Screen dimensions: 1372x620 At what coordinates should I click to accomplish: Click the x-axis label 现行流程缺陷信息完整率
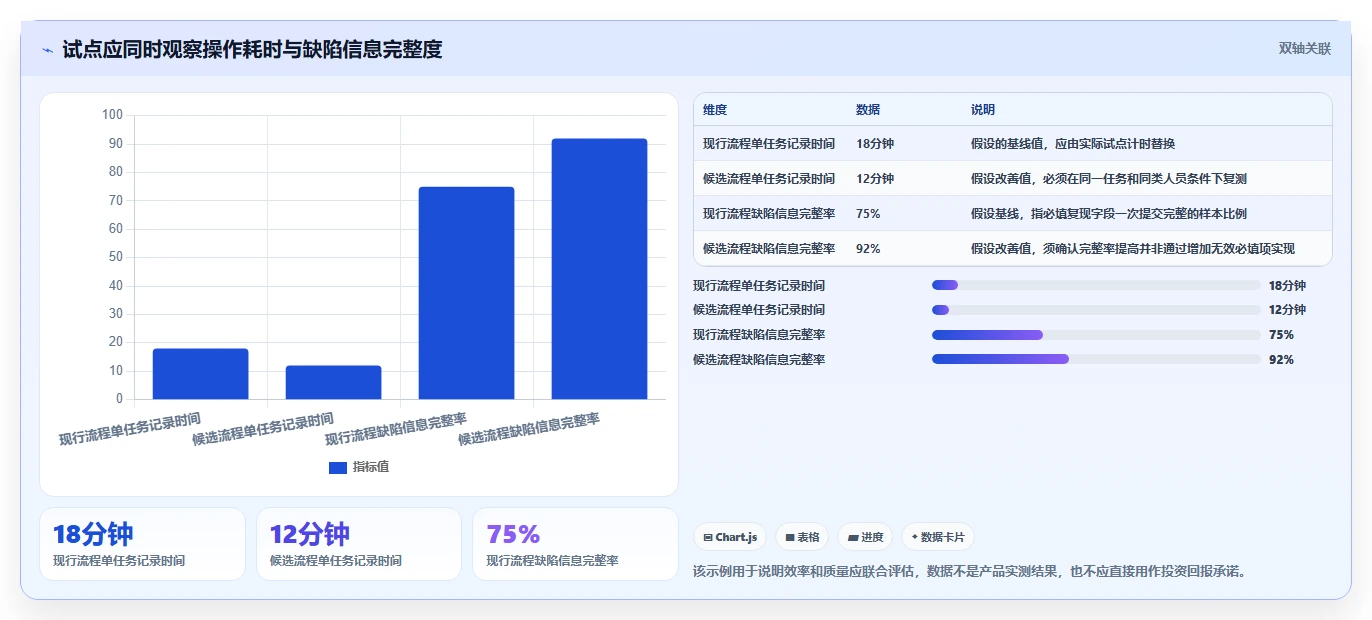click(x=396, y=429)
